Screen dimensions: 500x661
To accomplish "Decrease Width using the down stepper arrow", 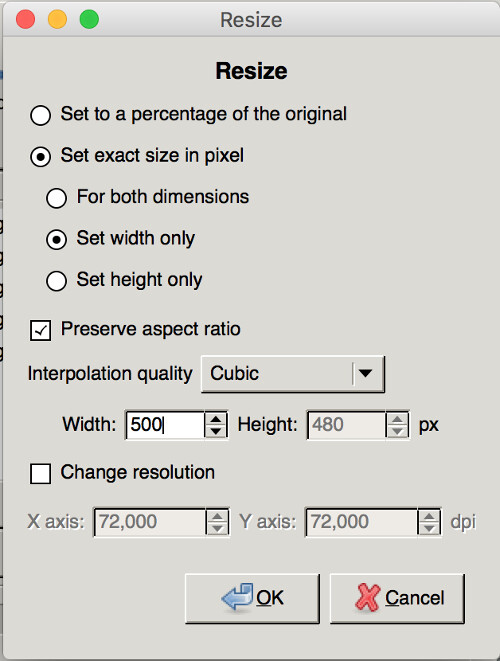I will pos(216,431).
